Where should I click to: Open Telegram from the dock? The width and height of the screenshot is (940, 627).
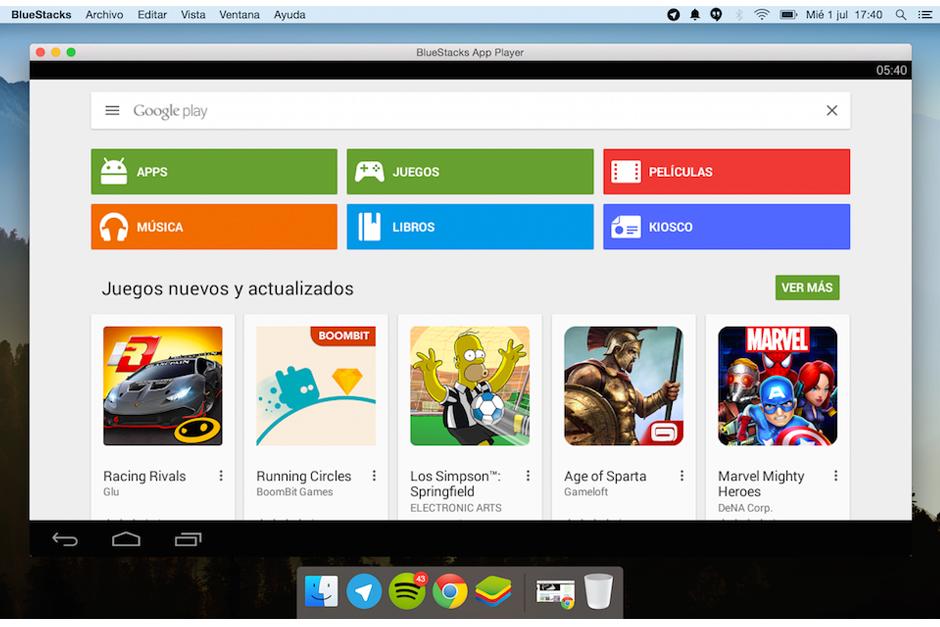[x=363, y=592]
